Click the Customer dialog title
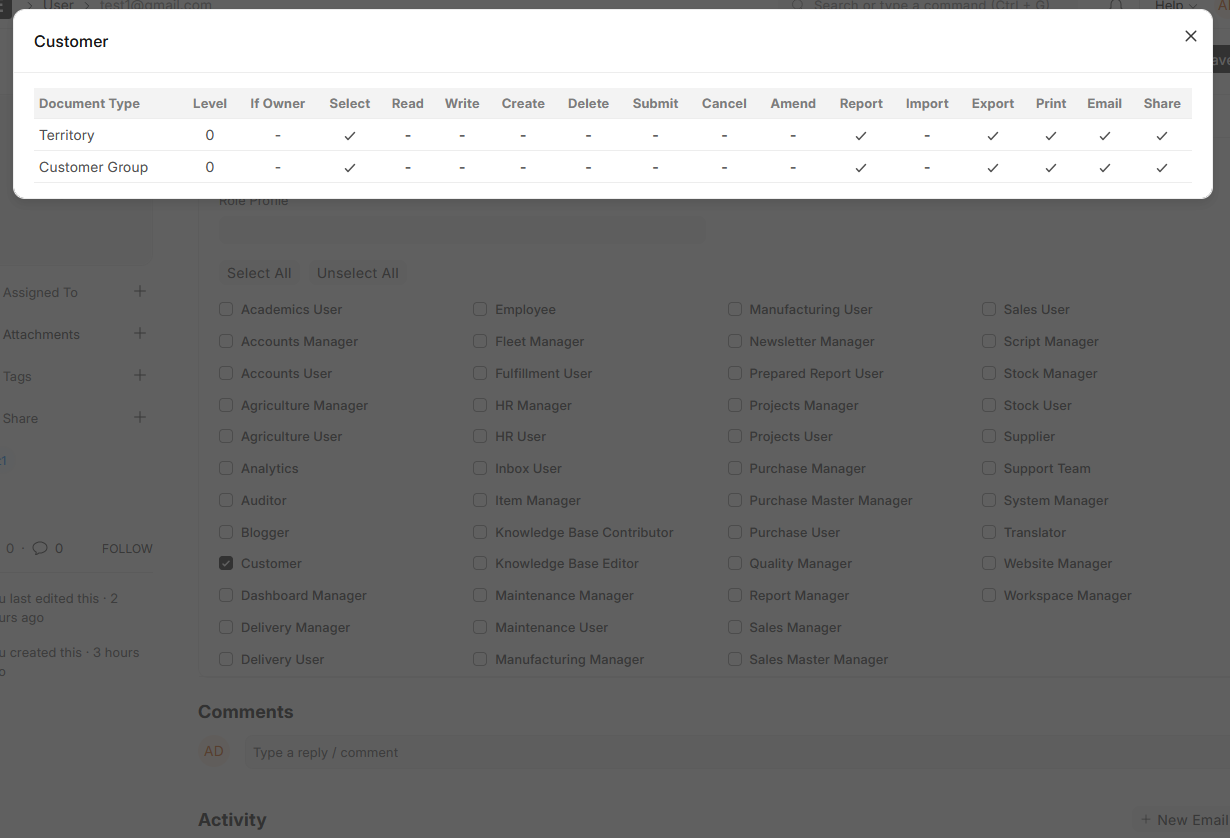 click(x=71, y=41)
